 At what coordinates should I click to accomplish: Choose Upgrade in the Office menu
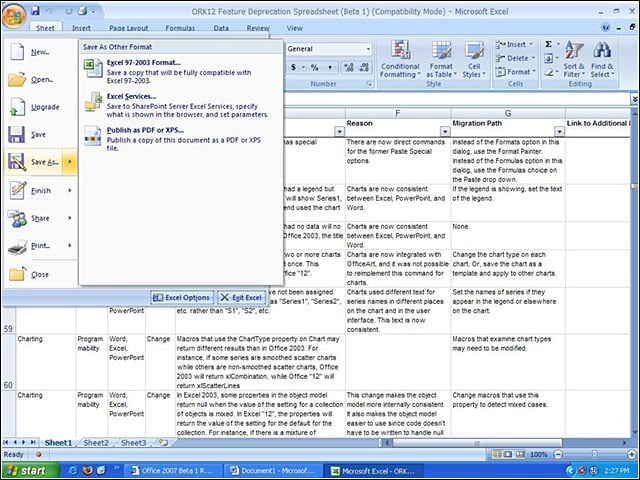tap(40, 107)
